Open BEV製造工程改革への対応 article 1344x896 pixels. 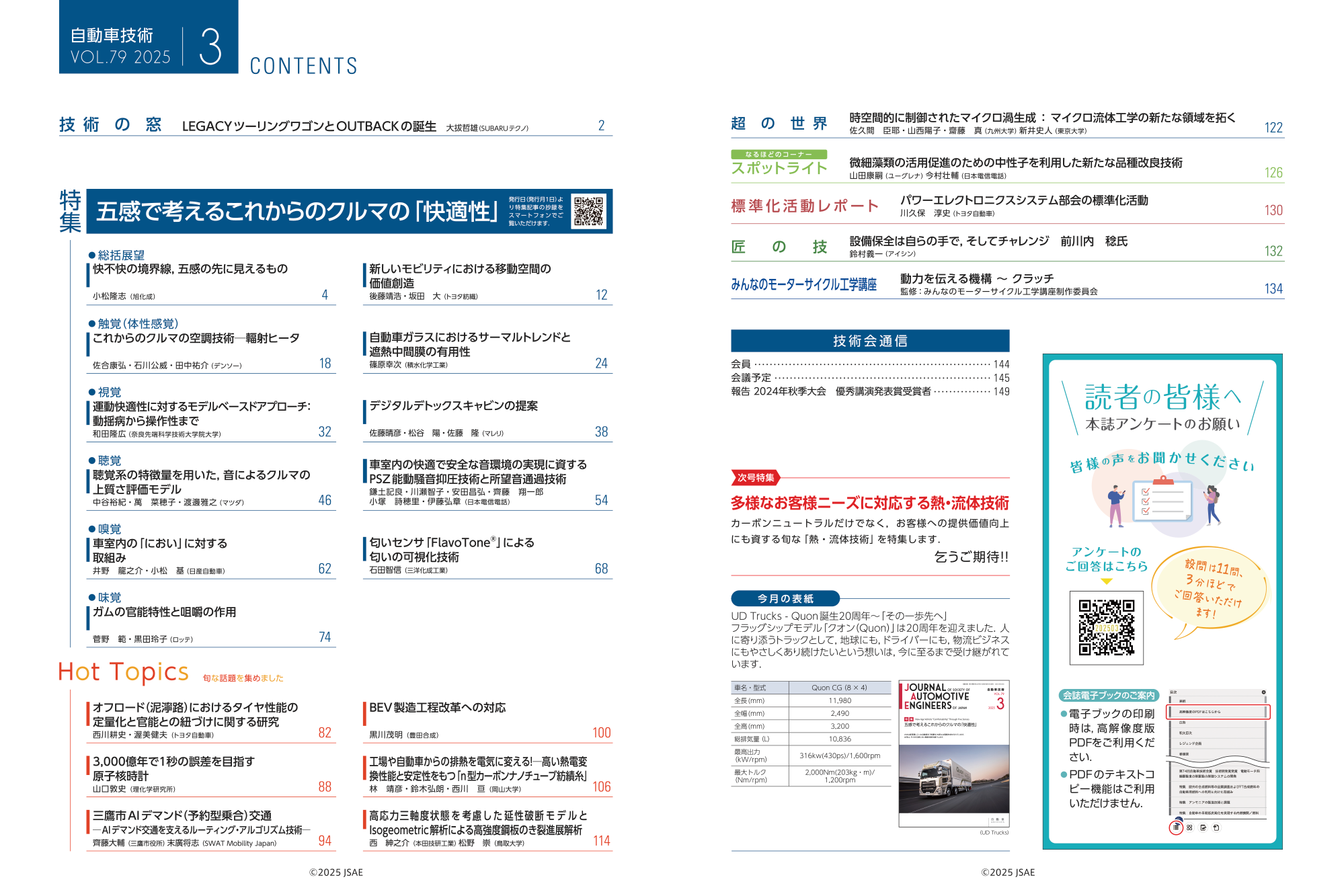pos(437,708)
